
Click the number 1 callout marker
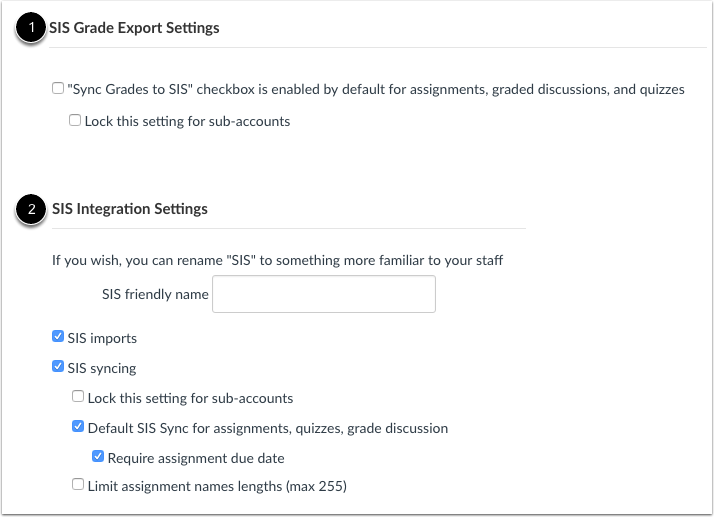[x=31, y=28]
